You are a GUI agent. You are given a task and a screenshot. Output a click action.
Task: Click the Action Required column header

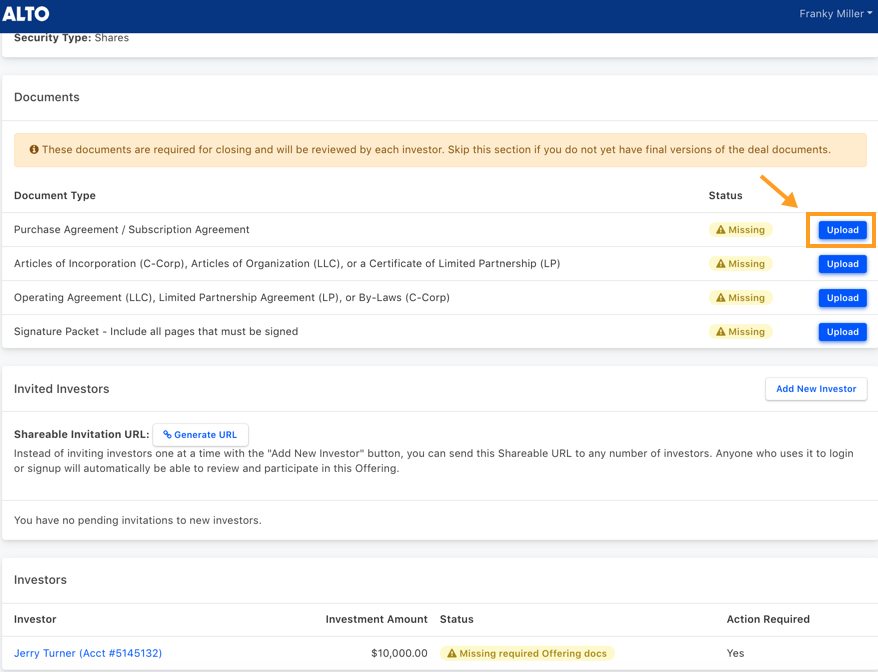click(768, 619)
